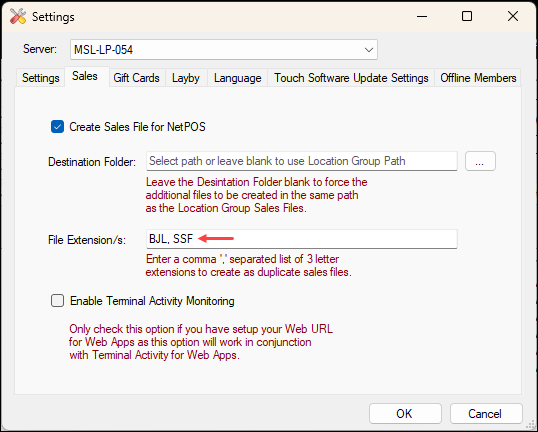Open the Layby tab
This screenshot has width=538, height=432.
[x=186, y=78]
